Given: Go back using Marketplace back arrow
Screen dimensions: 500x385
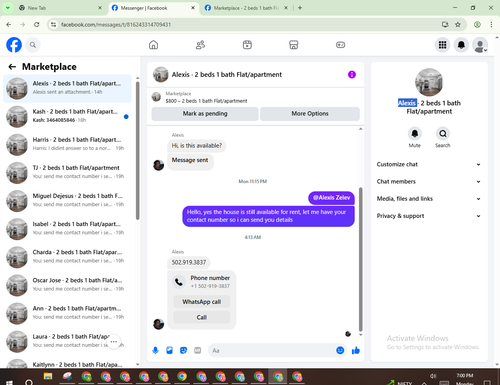Looking at the screenshot, I should pos(12,67).
